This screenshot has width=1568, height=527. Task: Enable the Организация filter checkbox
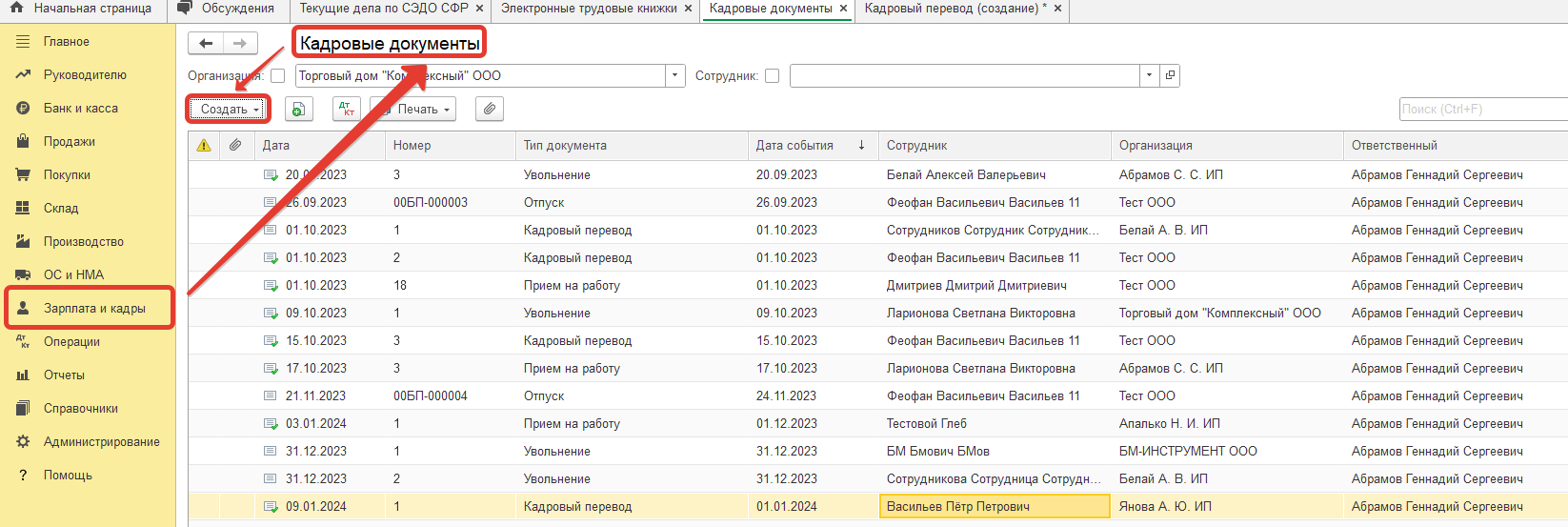coord(278,76)
